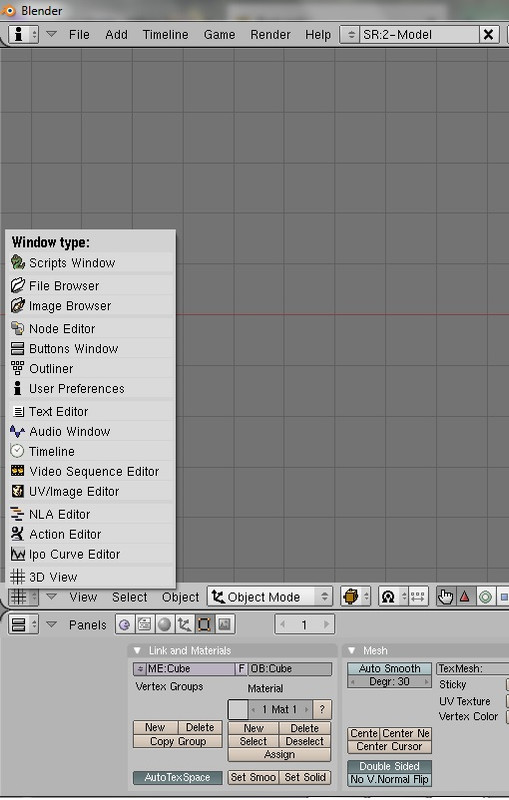Open the Add menu

click(x=116, y=35)
